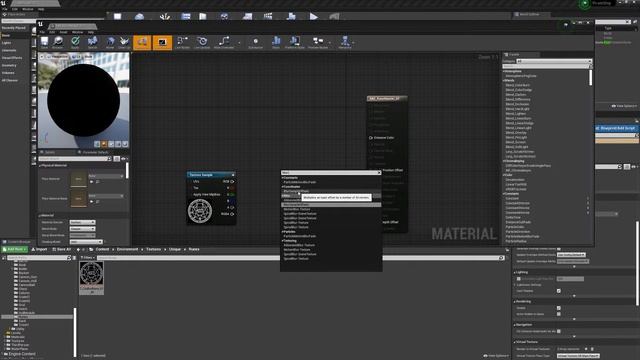
Task: Go to Textures folder breadcrumb
Action: click(x=153, y=249)
